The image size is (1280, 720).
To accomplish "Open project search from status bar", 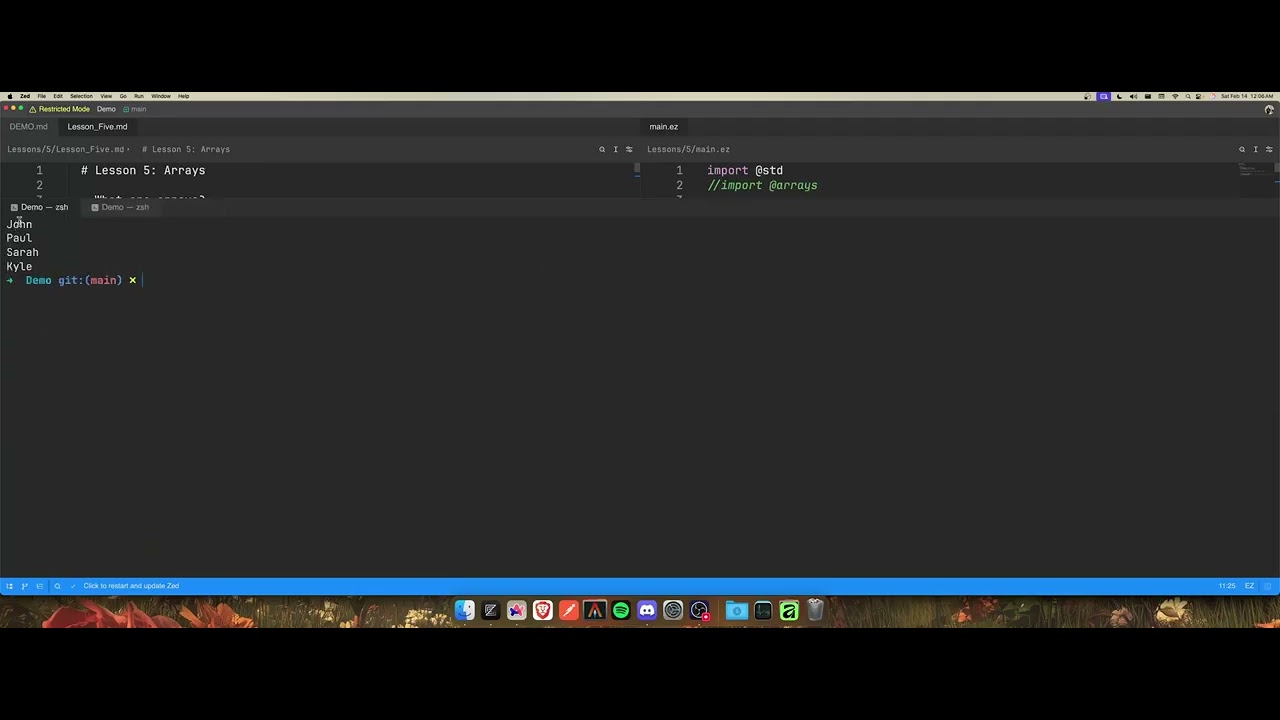I will 57,586.
